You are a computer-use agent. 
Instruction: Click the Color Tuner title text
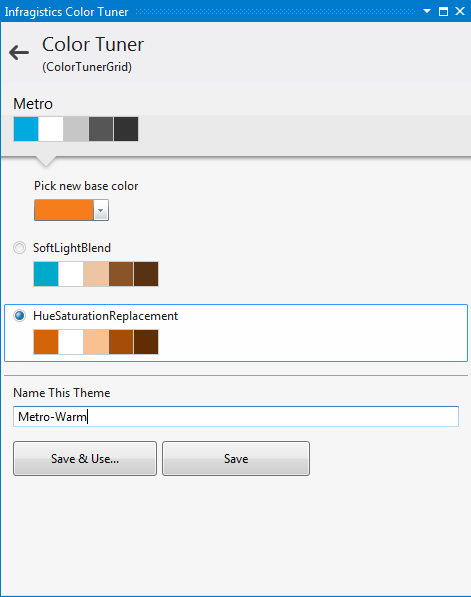coord(93,44)
